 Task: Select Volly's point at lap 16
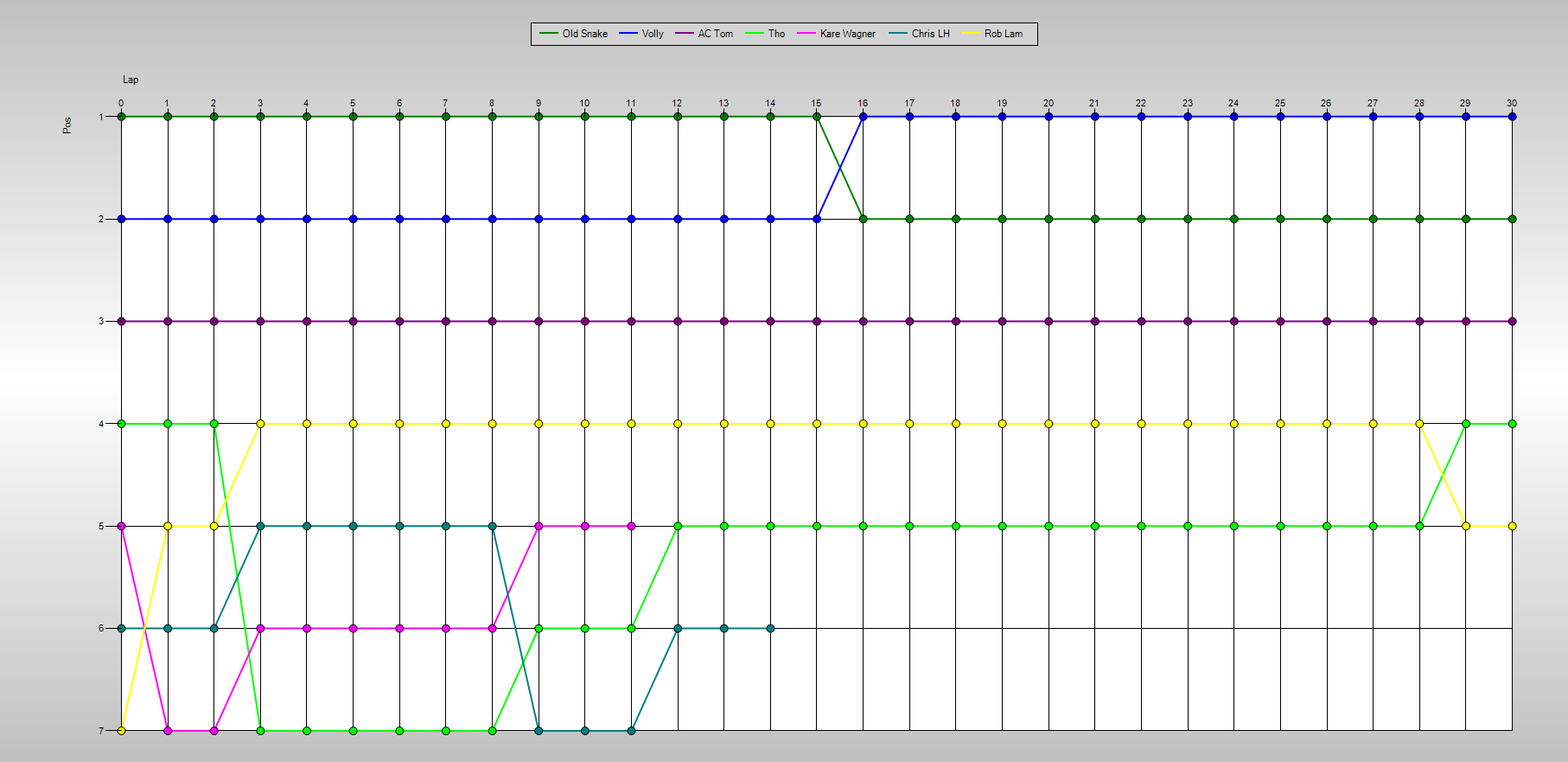[x=863, y=117]
